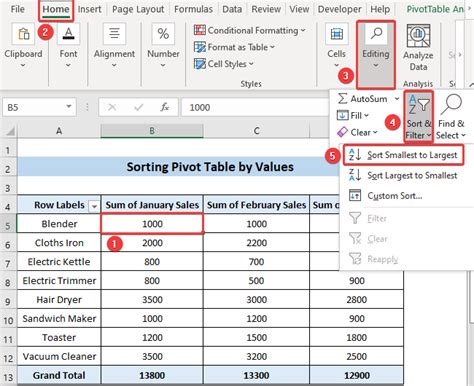Click the Format as Table icon
The image size is (474, 386).
pyautogui.click(x=200, y=47)
